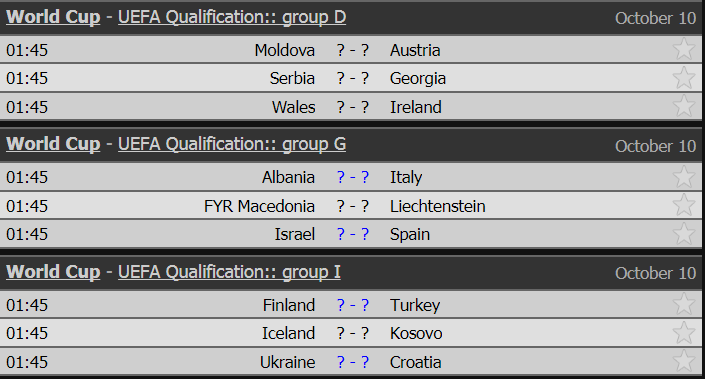The height and width of the screenshot is (379, 705).
Task: Open the Finland vs Turkey score link
Action: pos(353,305)
